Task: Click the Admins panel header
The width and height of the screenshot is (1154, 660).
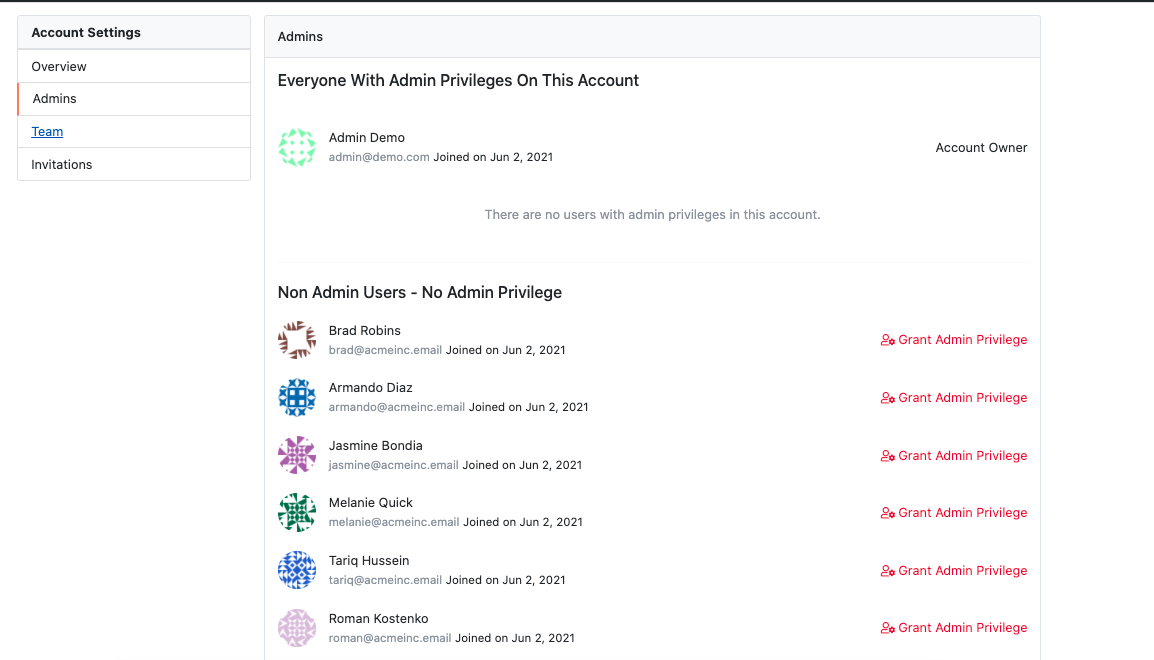Action: [x=300, y=36]
